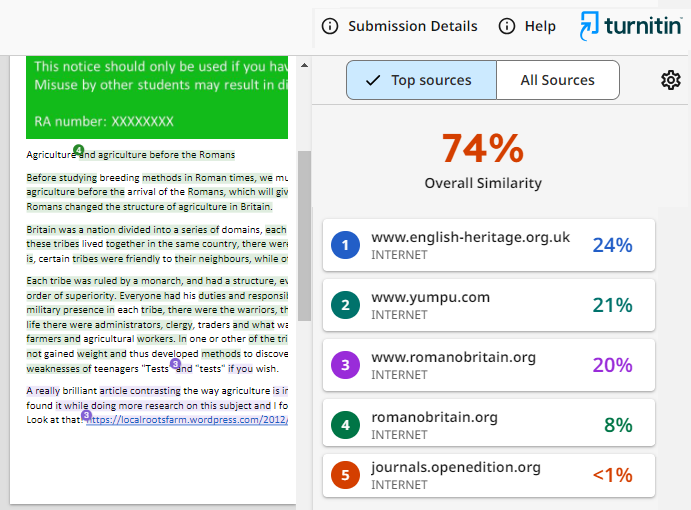
Task: Click green marker 4 in document title
Action: (78, 150)
